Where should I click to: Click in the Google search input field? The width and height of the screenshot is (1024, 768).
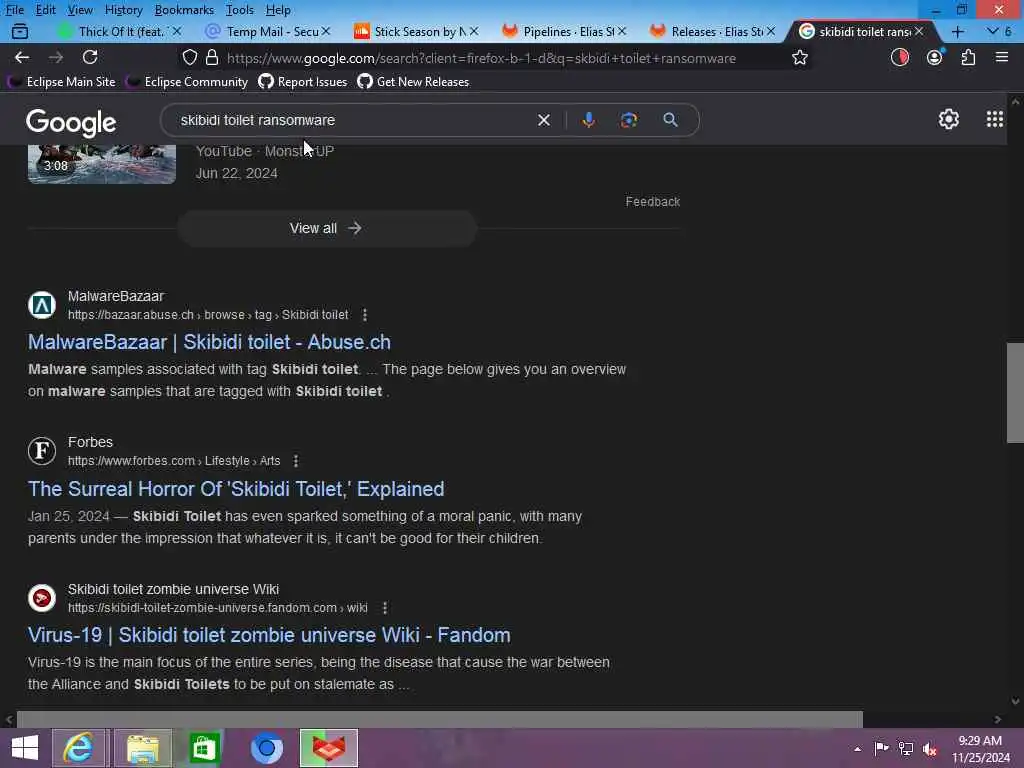coord(353,120)
